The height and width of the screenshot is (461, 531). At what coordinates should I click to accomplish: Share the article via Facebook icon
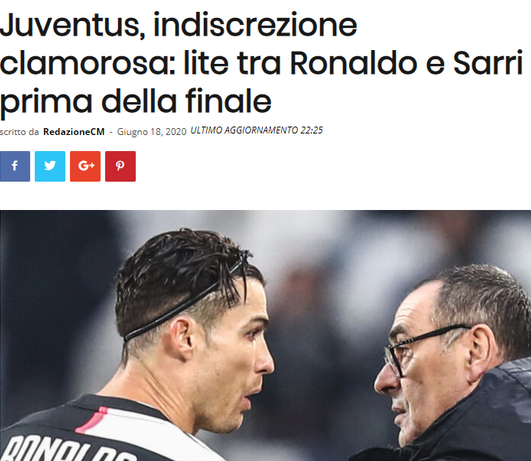(x=15, y=166)
